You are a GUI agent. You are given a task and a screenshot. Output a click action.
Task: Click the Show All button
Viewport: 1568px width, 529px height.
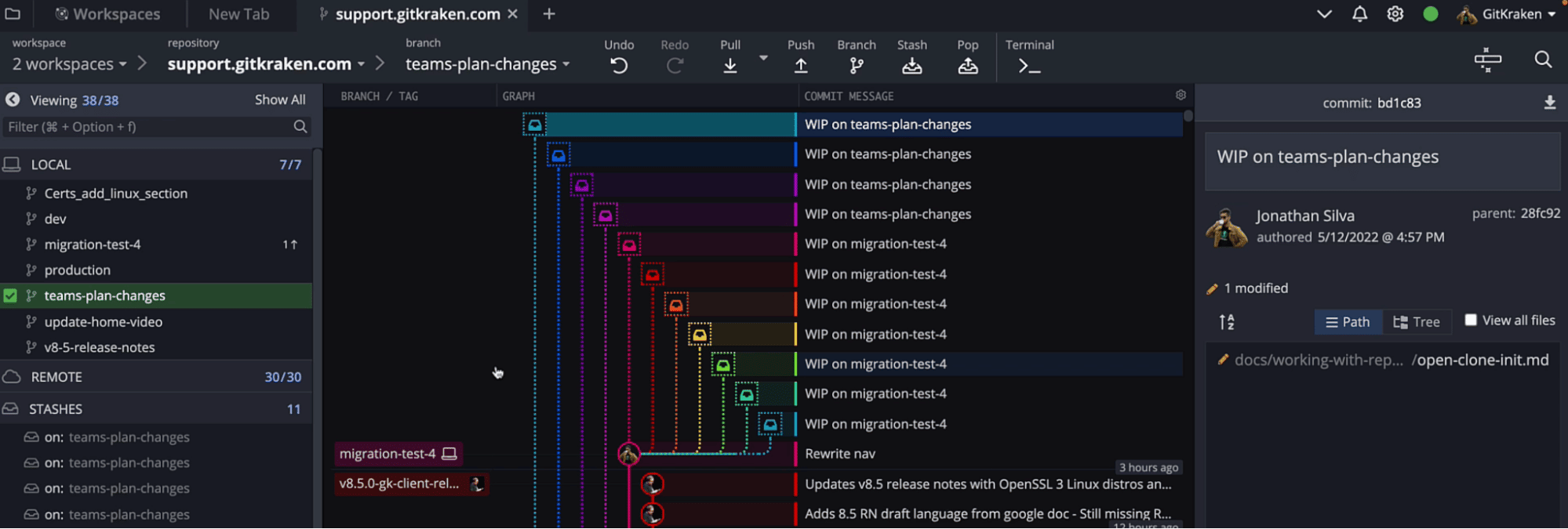pos(280,100)
